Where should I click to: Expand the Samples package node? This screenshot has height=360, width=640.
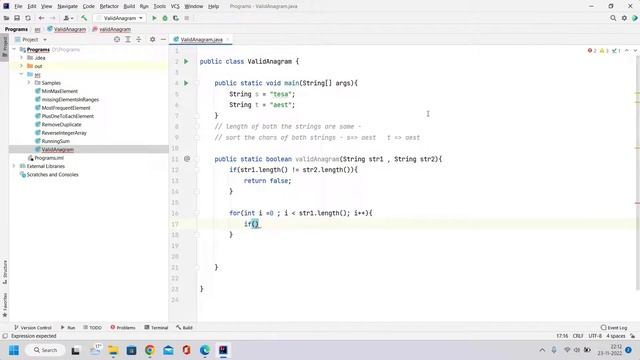click(x=29, y=82)
